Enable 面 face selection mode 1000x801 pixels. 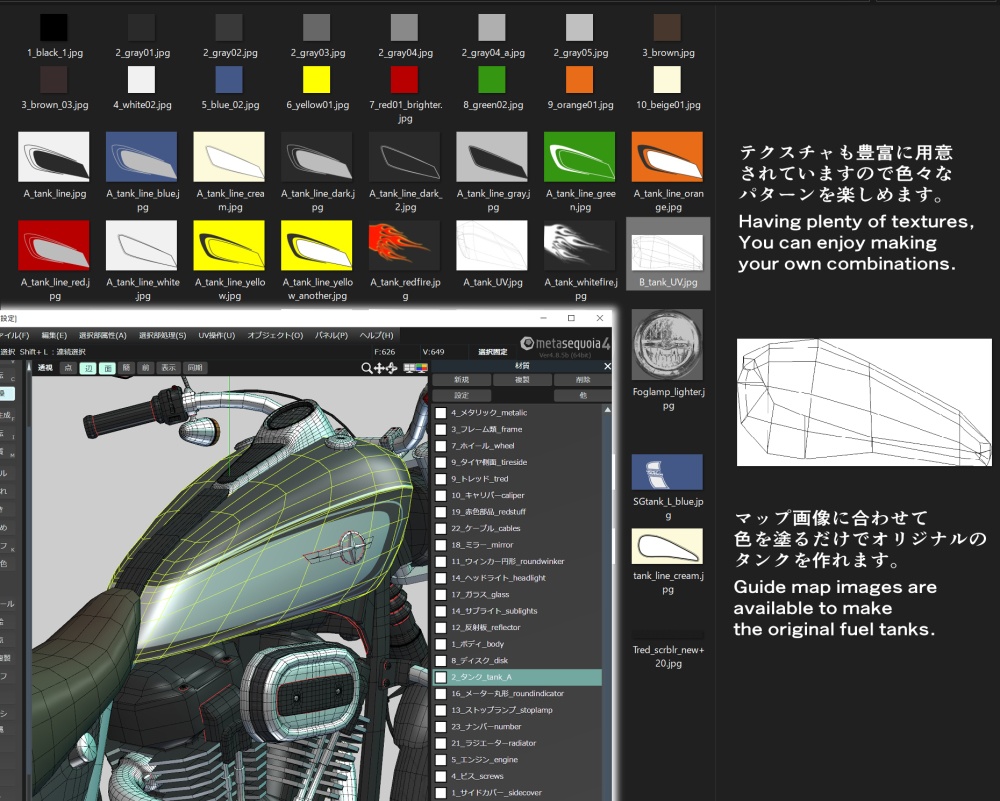tap(109, 367)
